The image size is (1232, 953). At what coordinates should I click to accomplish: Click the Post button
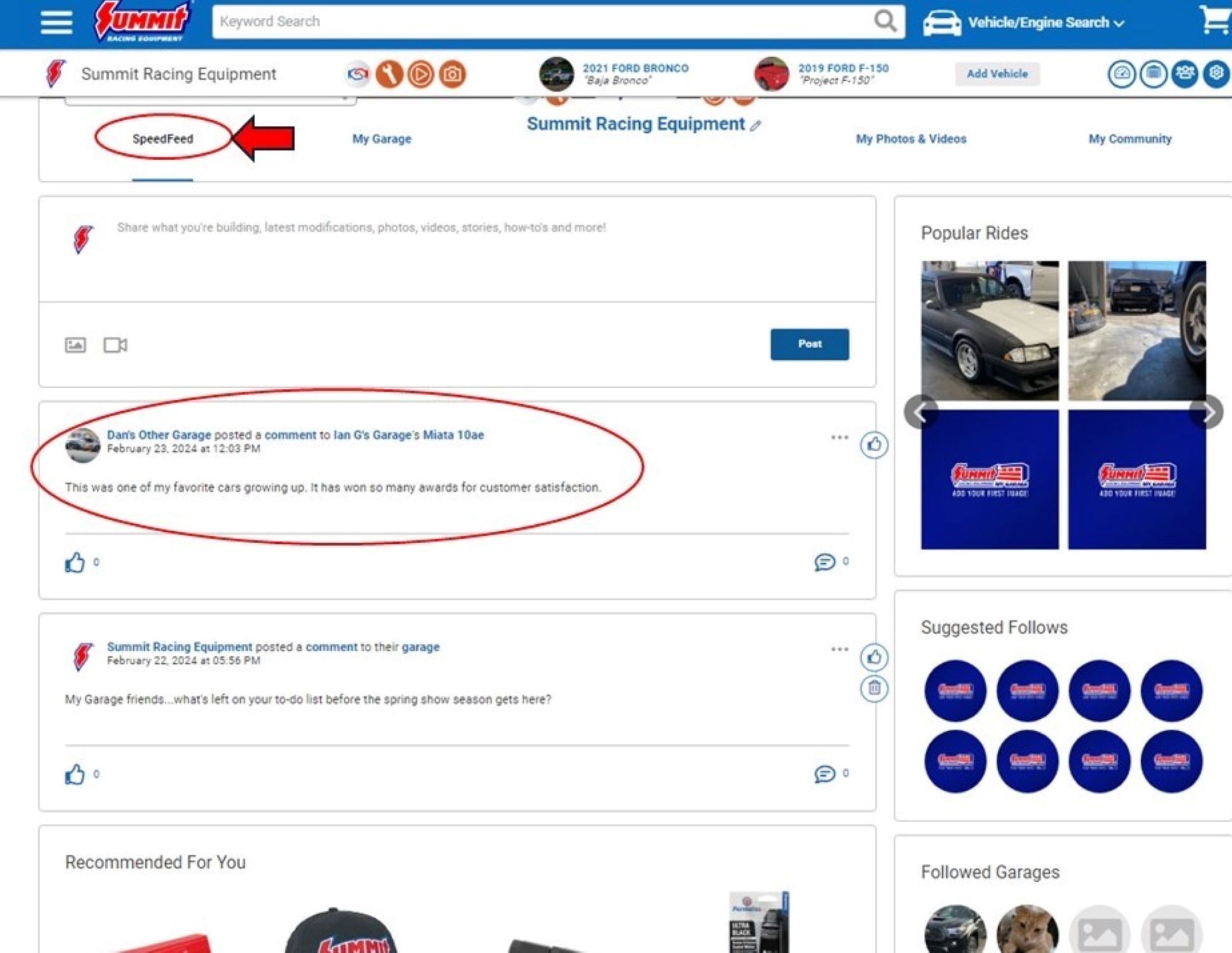tap(809, 344)
